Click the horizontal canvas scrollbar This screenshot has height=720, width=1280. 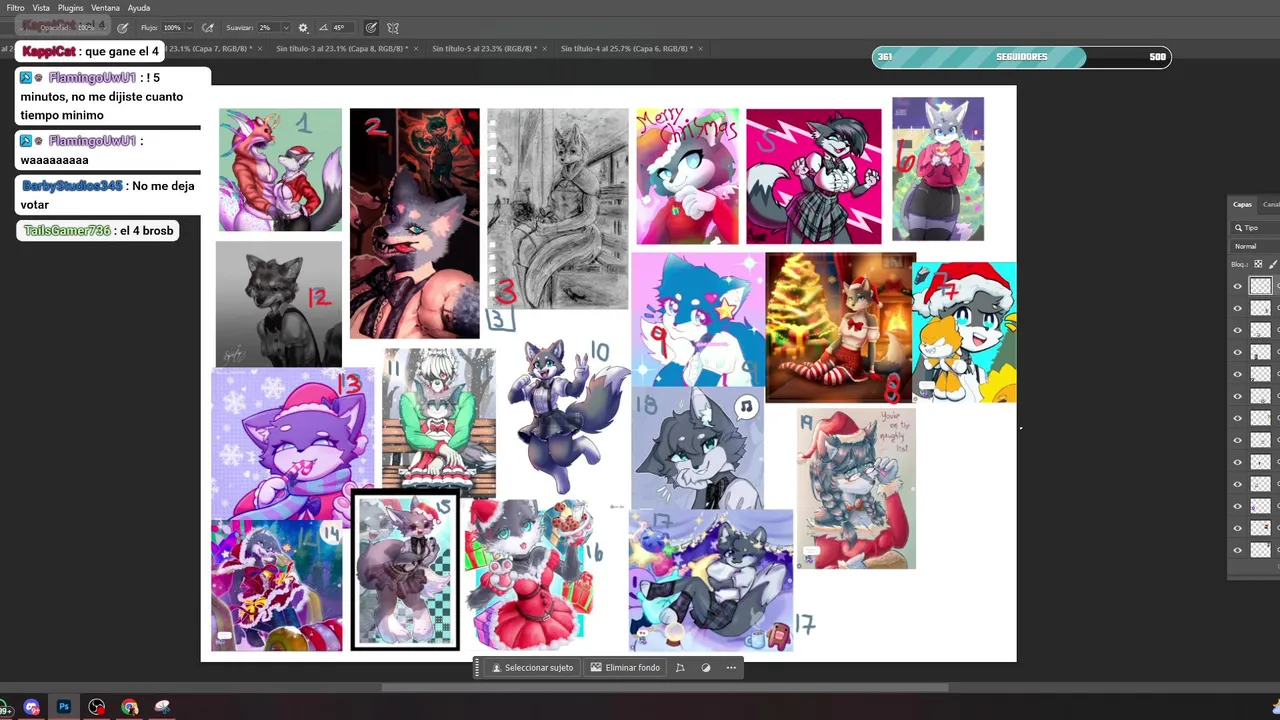[x=665, y=687]
